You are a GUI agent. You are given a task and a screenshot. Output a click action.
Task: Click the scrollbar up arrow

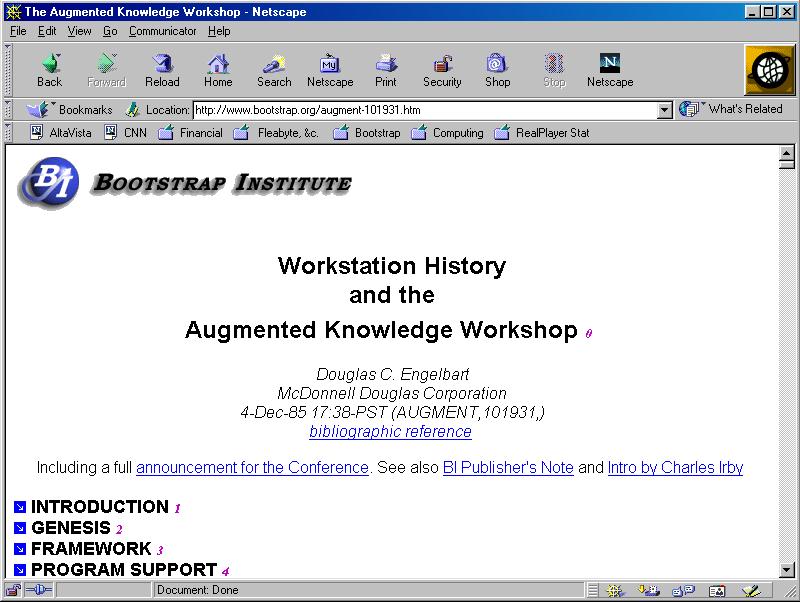tap(787, 152)
